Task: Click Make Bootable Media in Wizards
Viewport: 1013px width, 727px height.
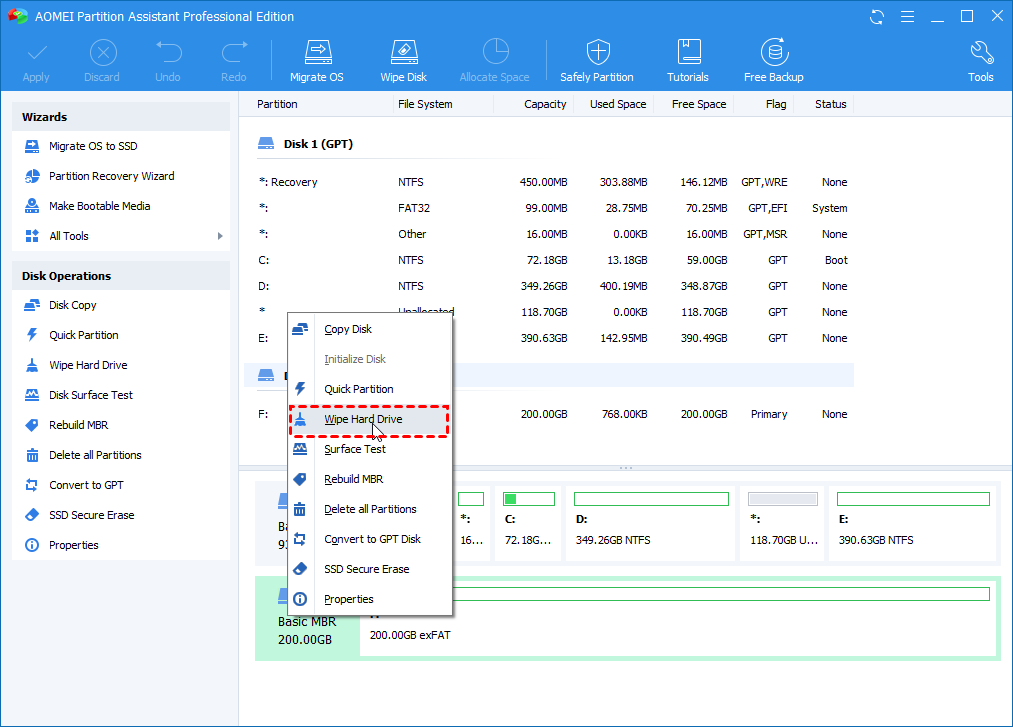Action: 99,206
